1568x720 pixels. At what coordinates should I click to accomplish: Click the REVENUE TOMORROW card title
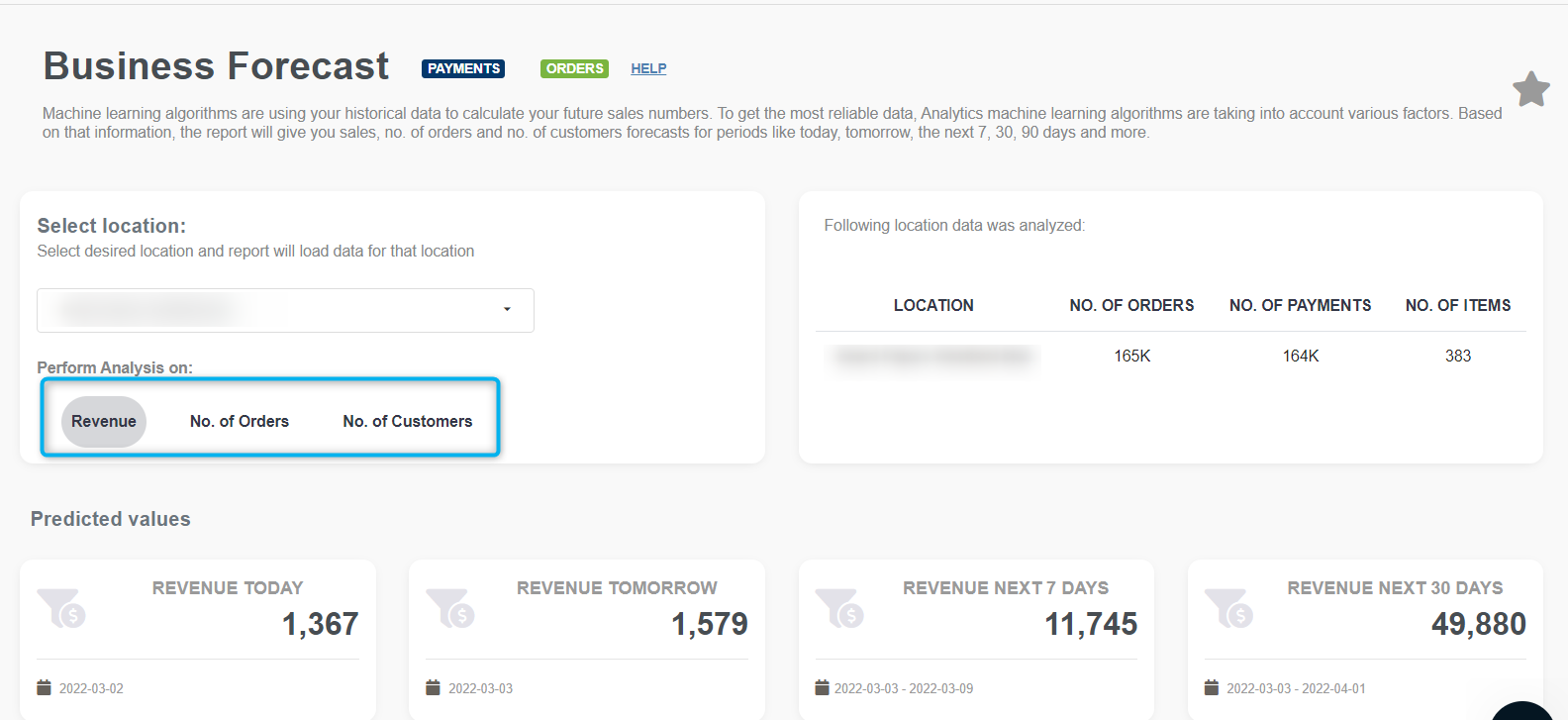[617, 588]
